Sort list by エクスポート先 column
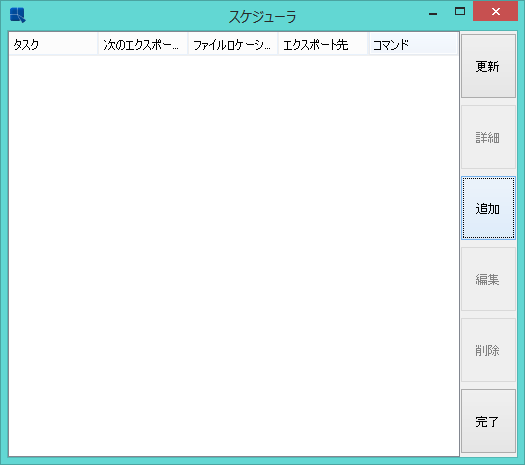The height and width of the screenshot is (465, 525). 323,44
